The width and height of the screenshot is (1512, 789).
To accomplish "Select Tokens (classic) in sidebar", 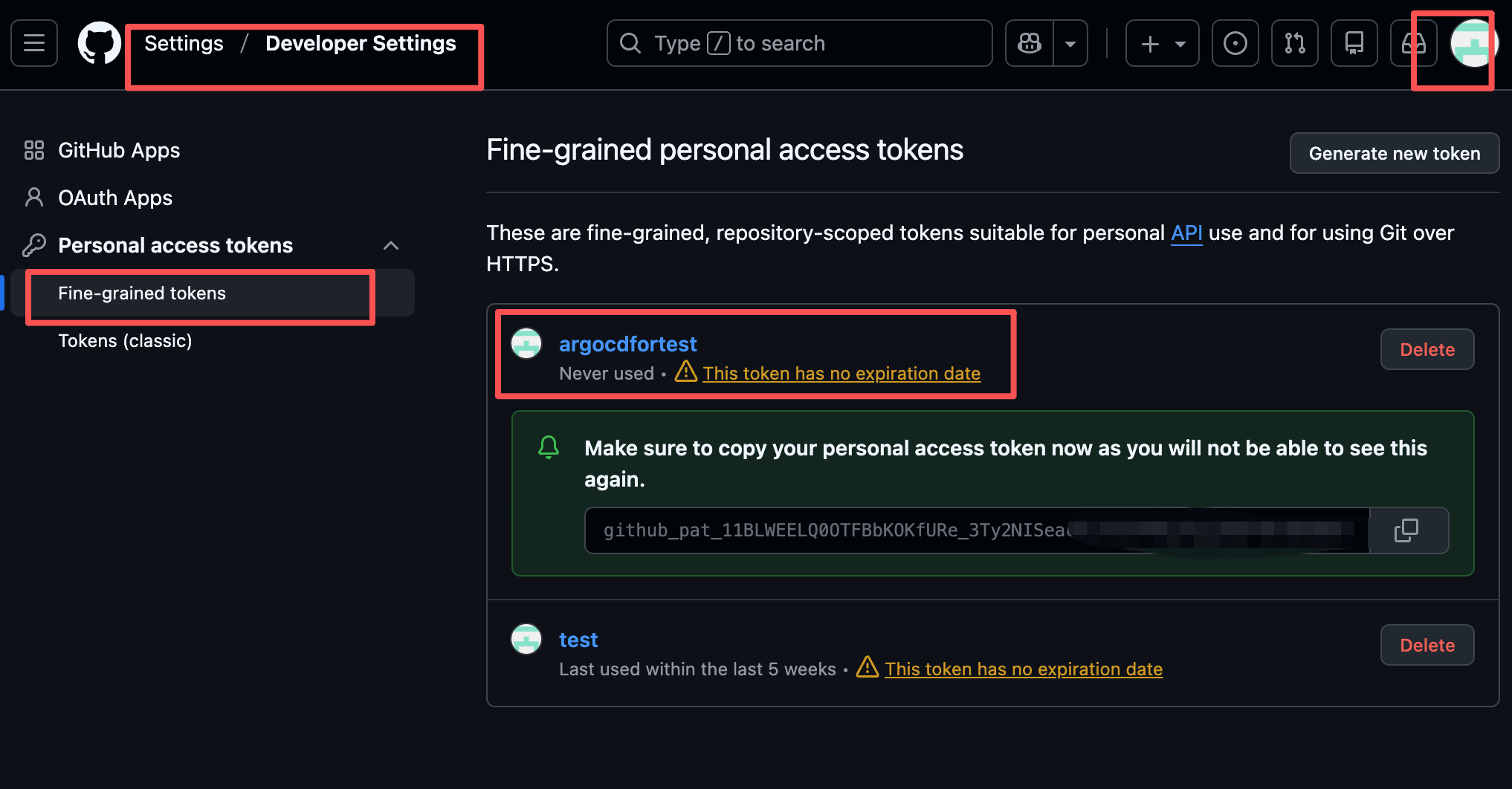I will click(125, 340).
